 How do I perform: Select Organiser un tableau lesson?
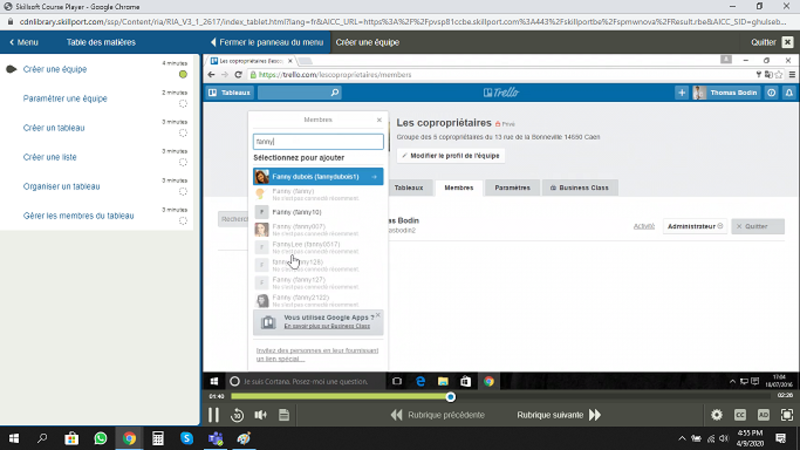point(61,186)
